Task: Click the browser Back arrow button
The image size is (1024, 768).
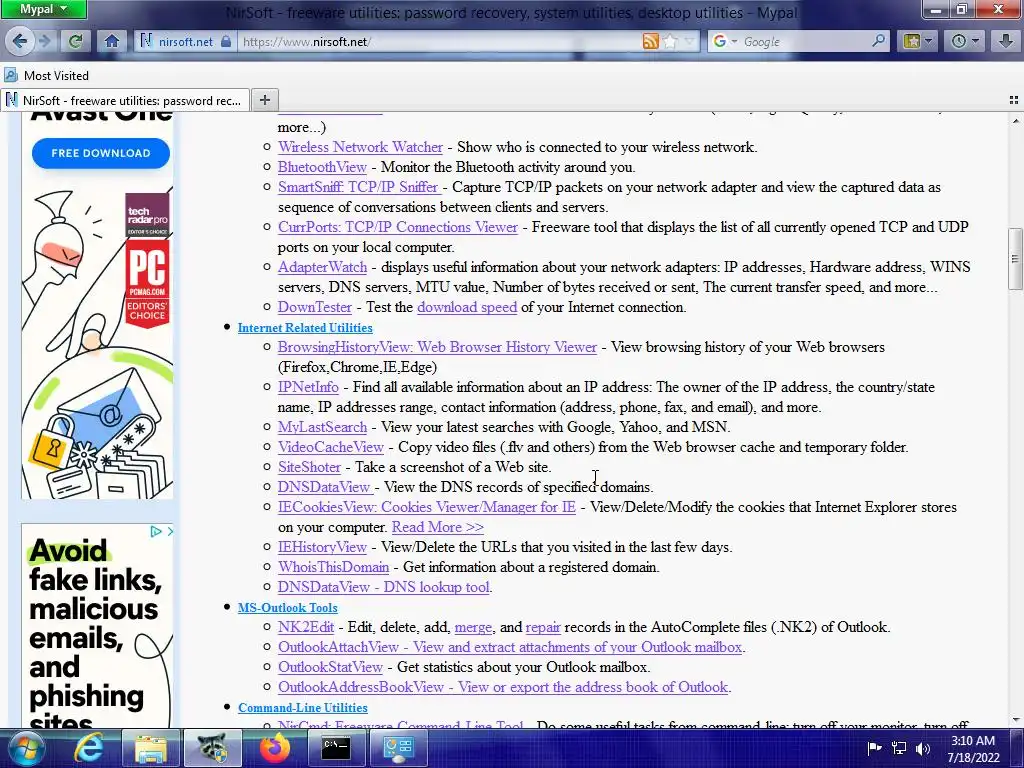Action: pyautogui.click(x=19, y=42)
